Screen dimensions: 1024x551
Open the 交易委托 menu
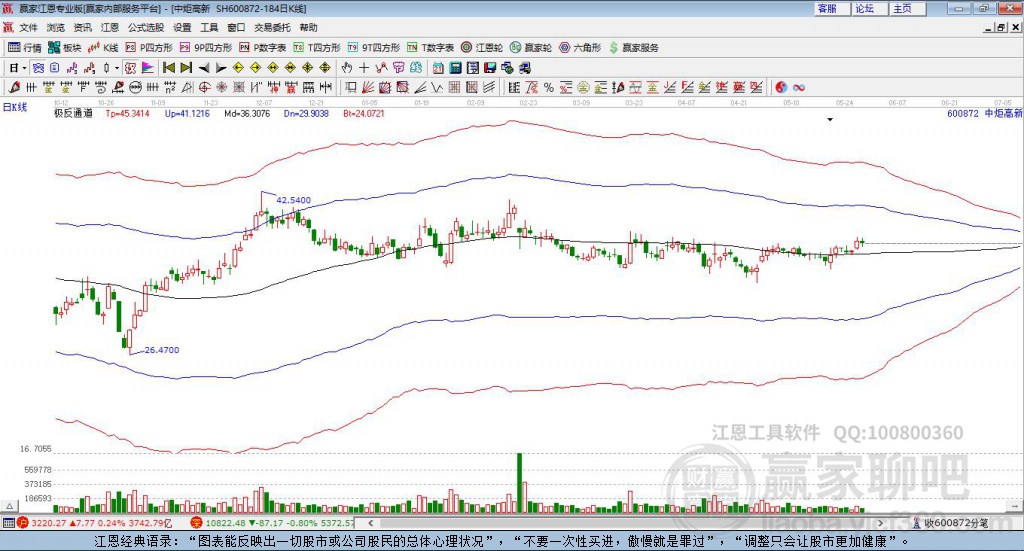tap(272, 27)
